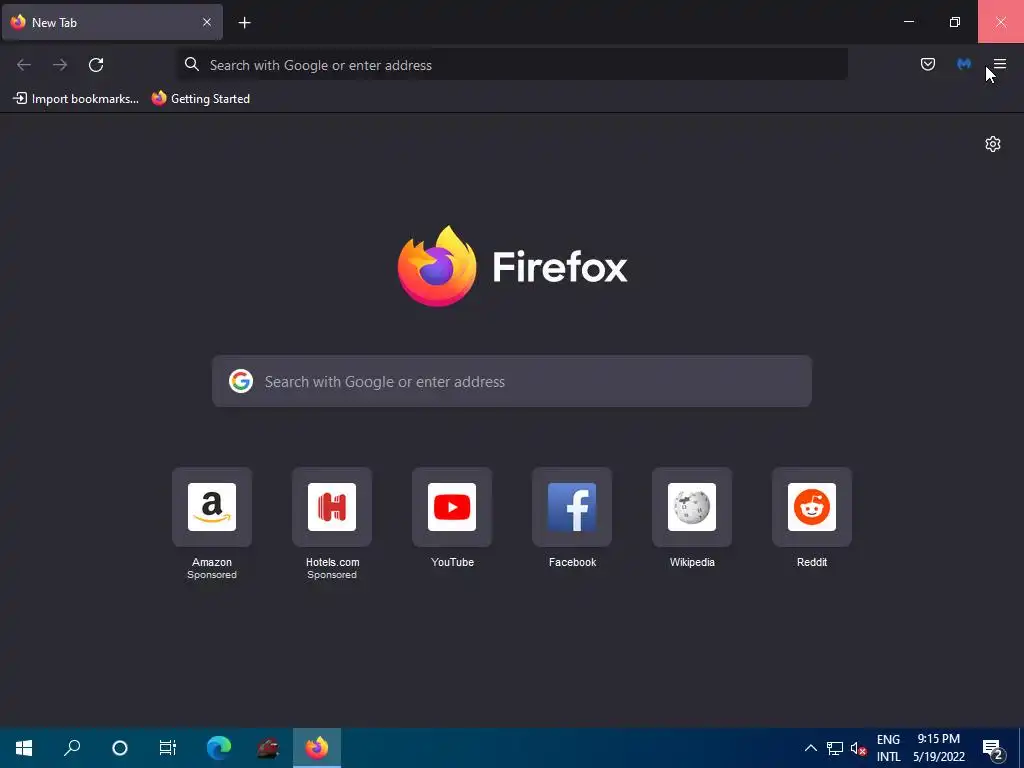Personalize new tab with gear icon

(x=993, y=144)
